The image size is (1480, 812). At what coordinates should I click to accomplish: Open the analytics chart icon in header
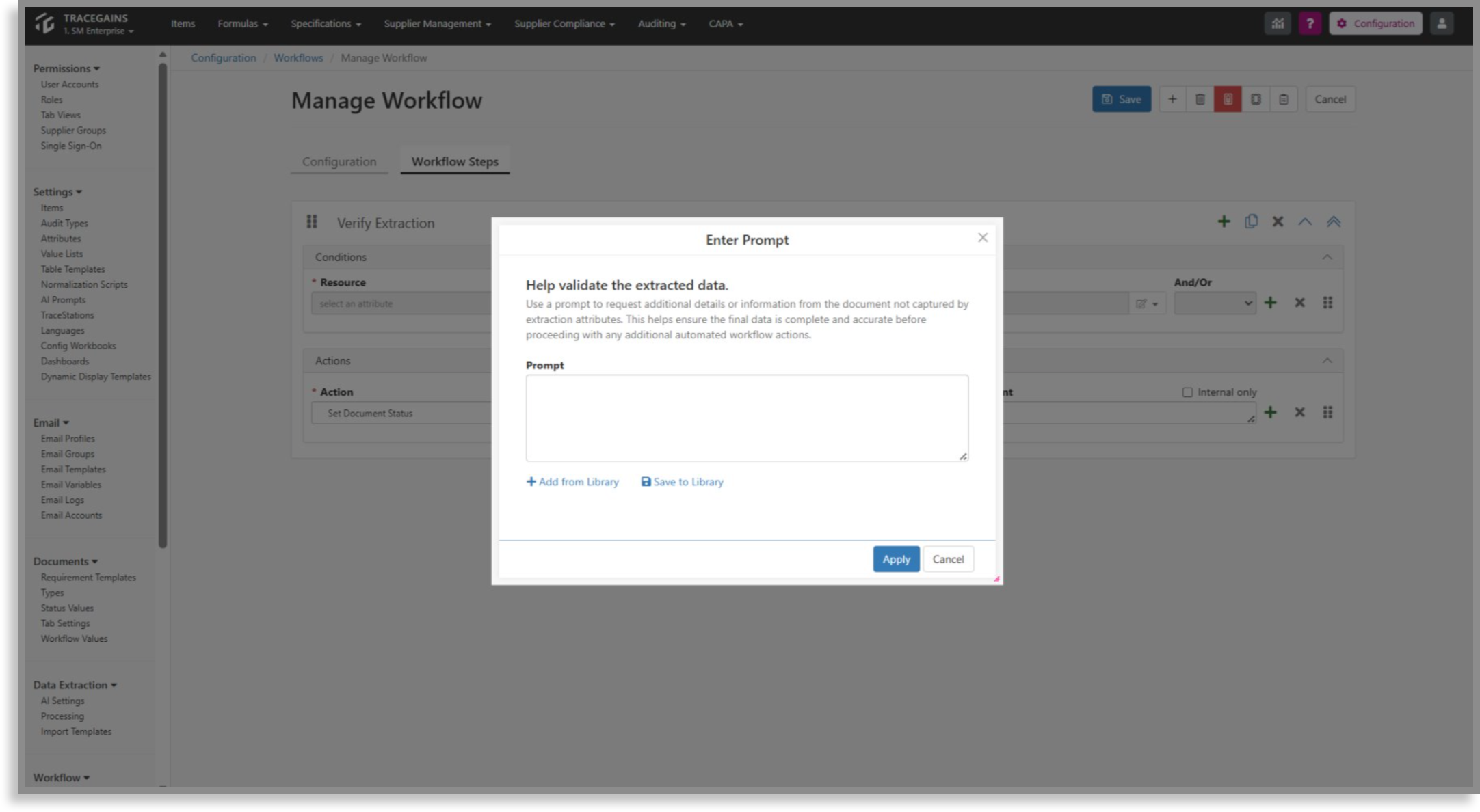pyautogui.click(x=1277, y=23)
